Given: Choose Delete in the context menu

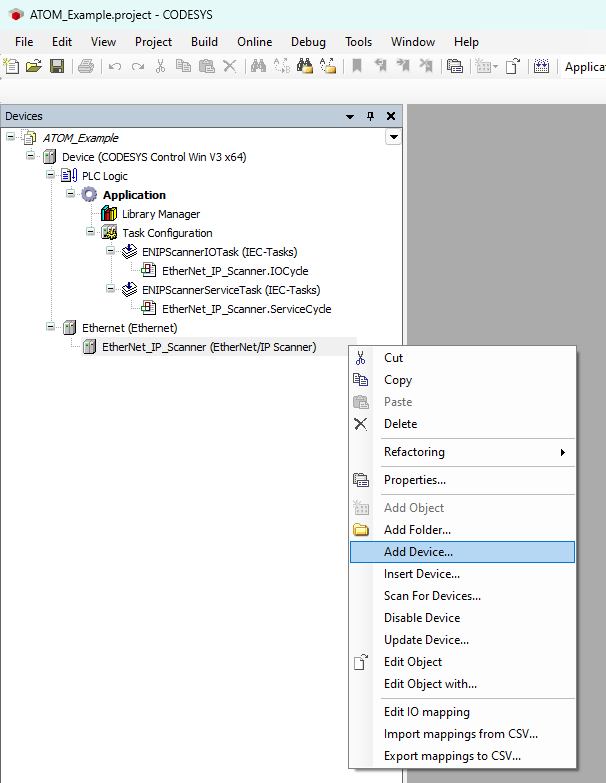Looking at the screenshot, I should pos(462,424).
